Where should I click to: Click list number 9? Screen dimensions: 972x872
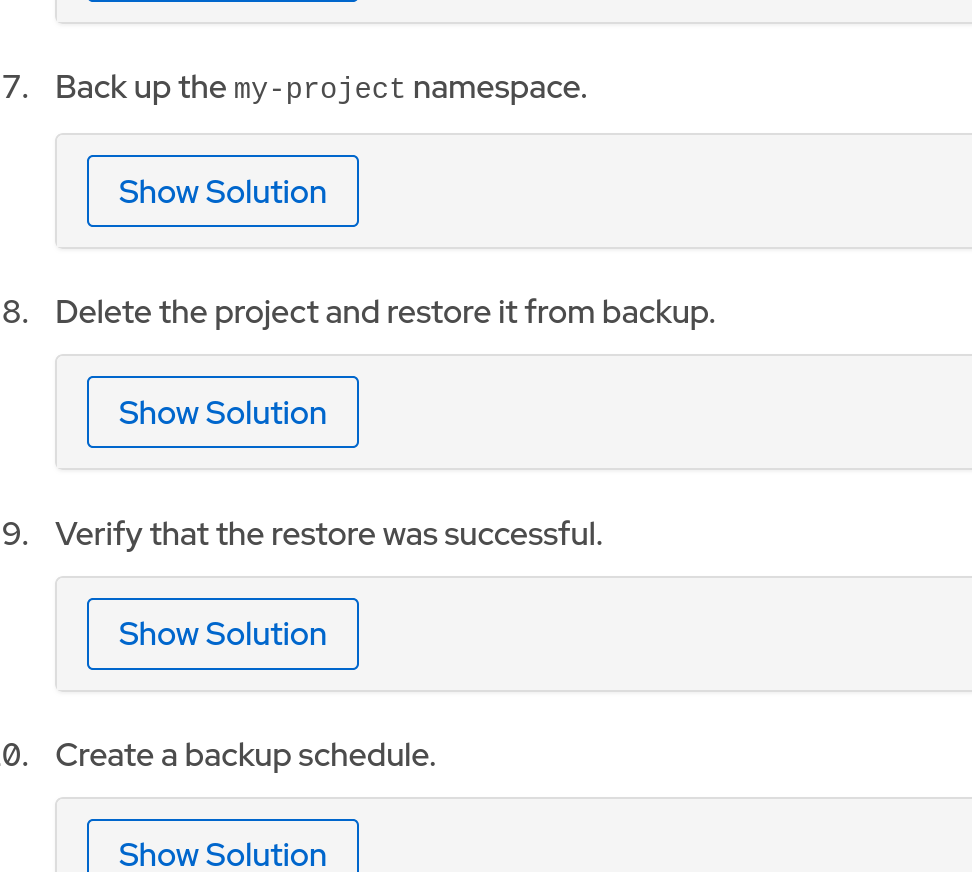pos(12,534)
